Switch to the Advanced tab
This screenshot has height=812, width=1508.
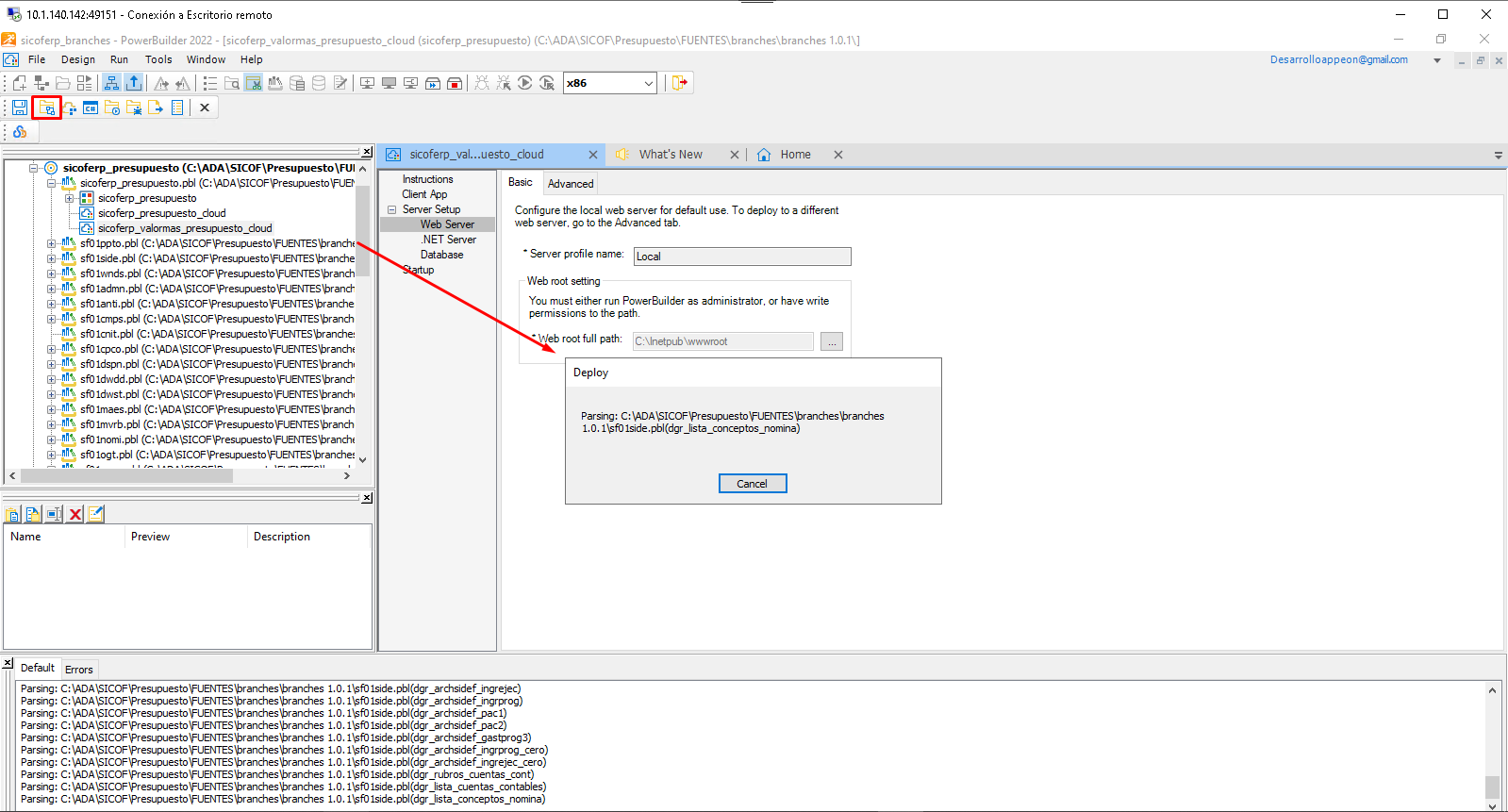click(571, 184)
